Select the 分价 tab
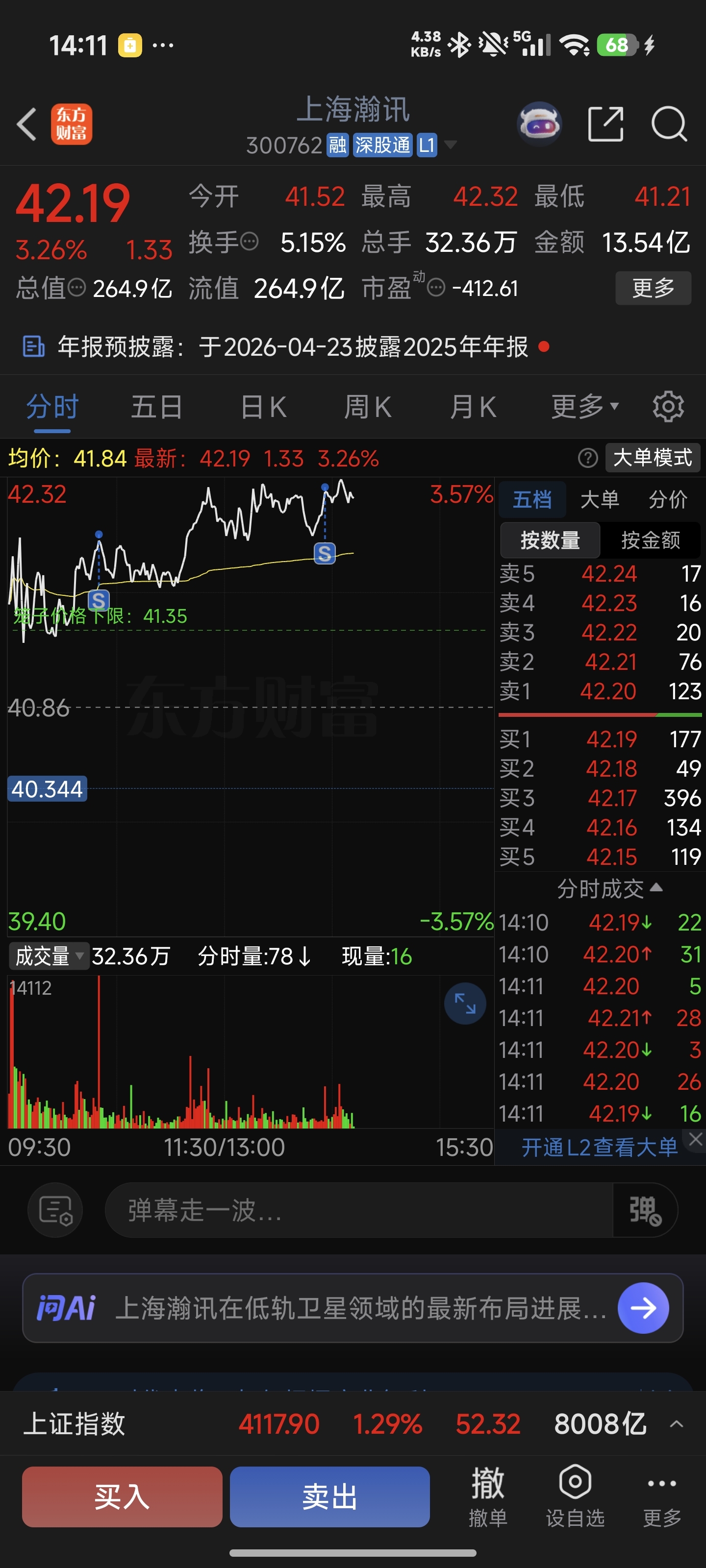This screenshot has width=706, height=1568. point(668,499)
